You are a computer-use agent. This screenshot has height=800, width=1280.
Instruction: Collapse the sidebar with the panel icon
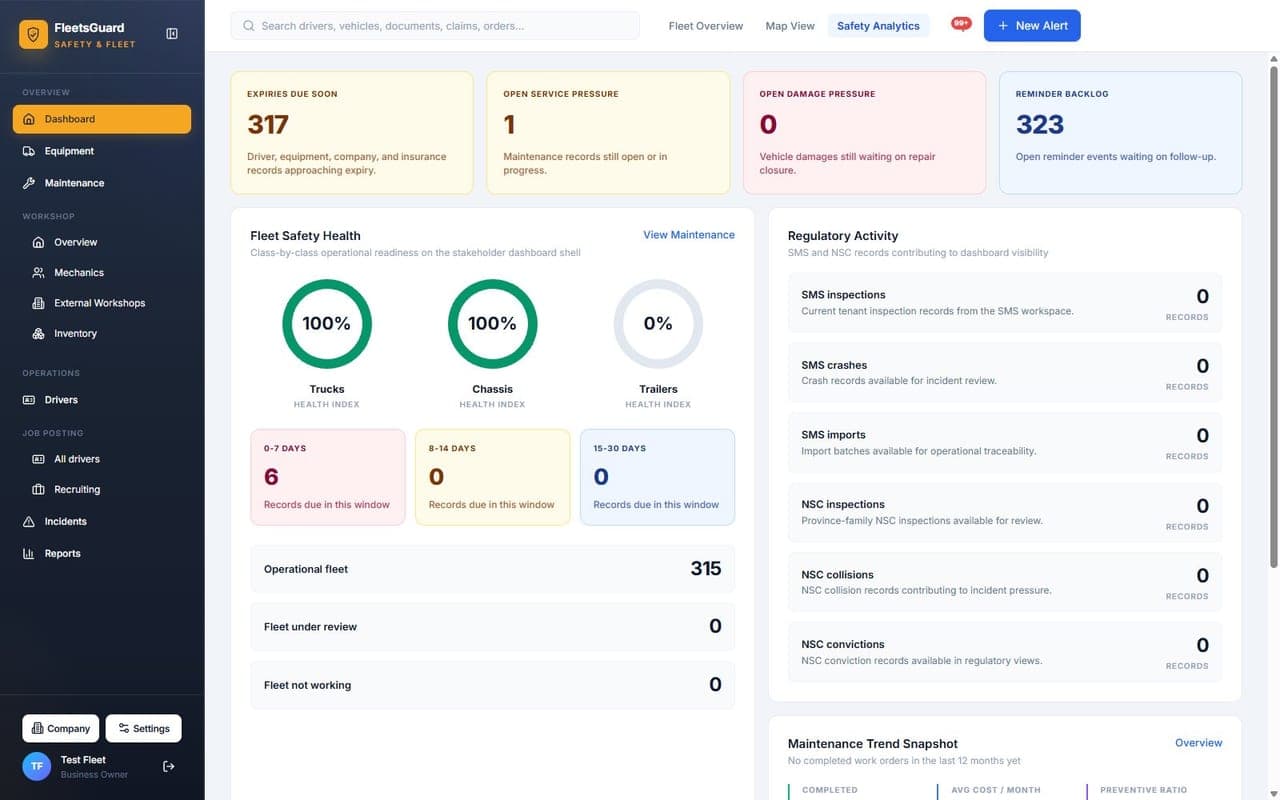pyautogui.click(x=172, y=34)
